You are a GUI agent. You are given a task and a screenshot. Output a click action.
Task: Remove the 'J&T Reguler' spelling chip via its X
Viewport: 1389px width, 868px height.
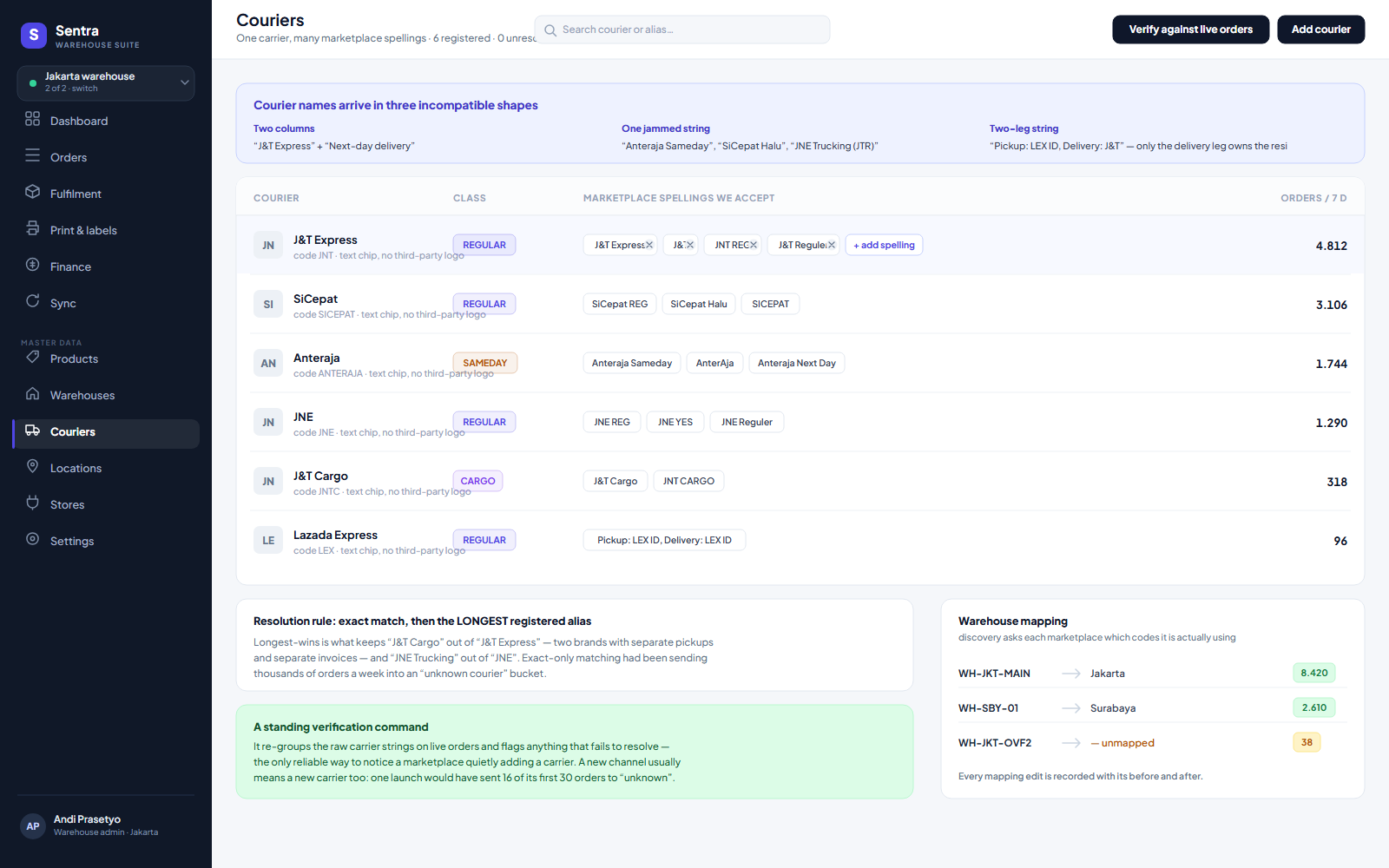(x=832, y=245)
